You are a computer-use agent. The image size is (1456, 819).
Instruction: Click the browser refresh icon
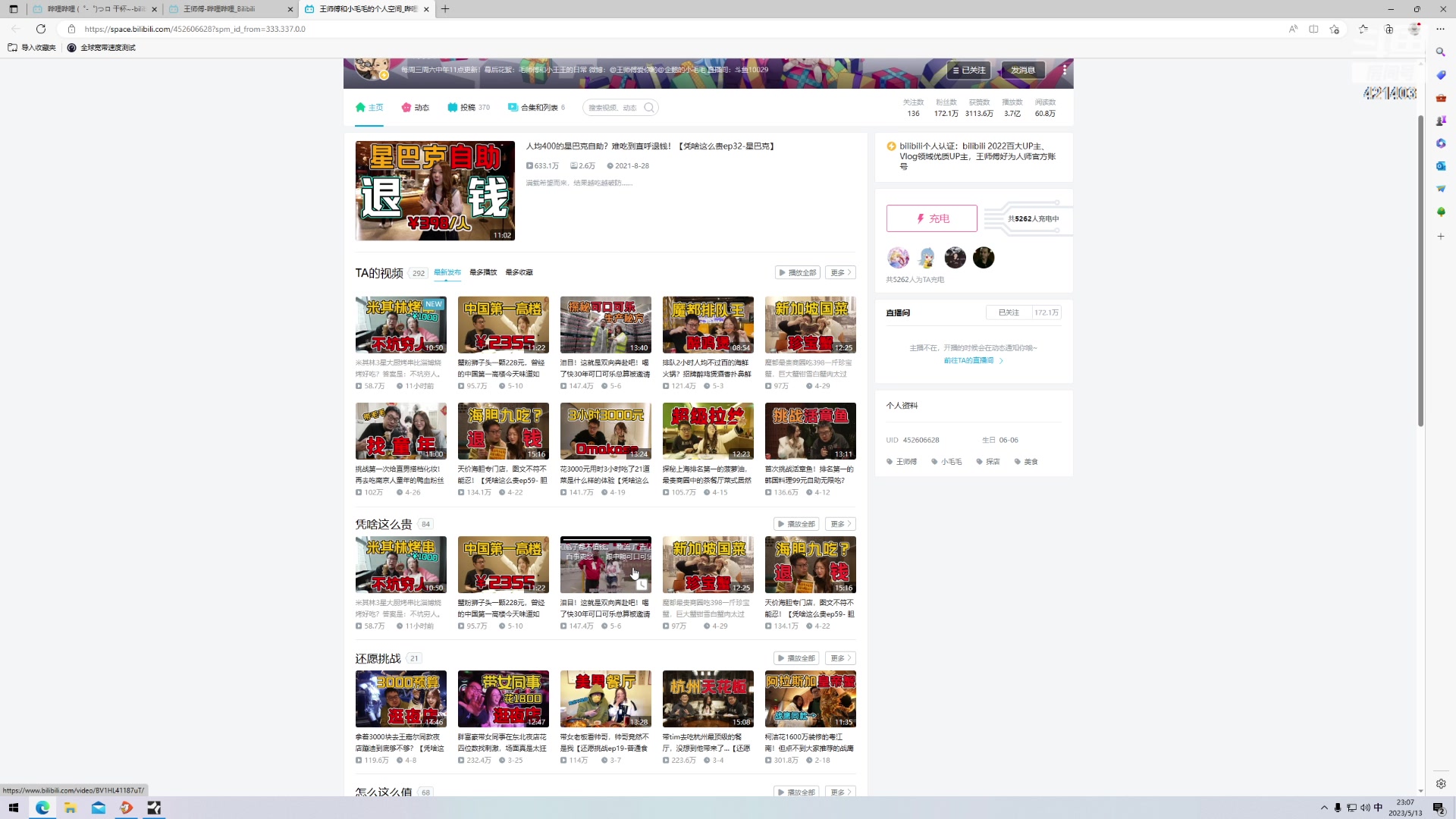tap(41, 29)
